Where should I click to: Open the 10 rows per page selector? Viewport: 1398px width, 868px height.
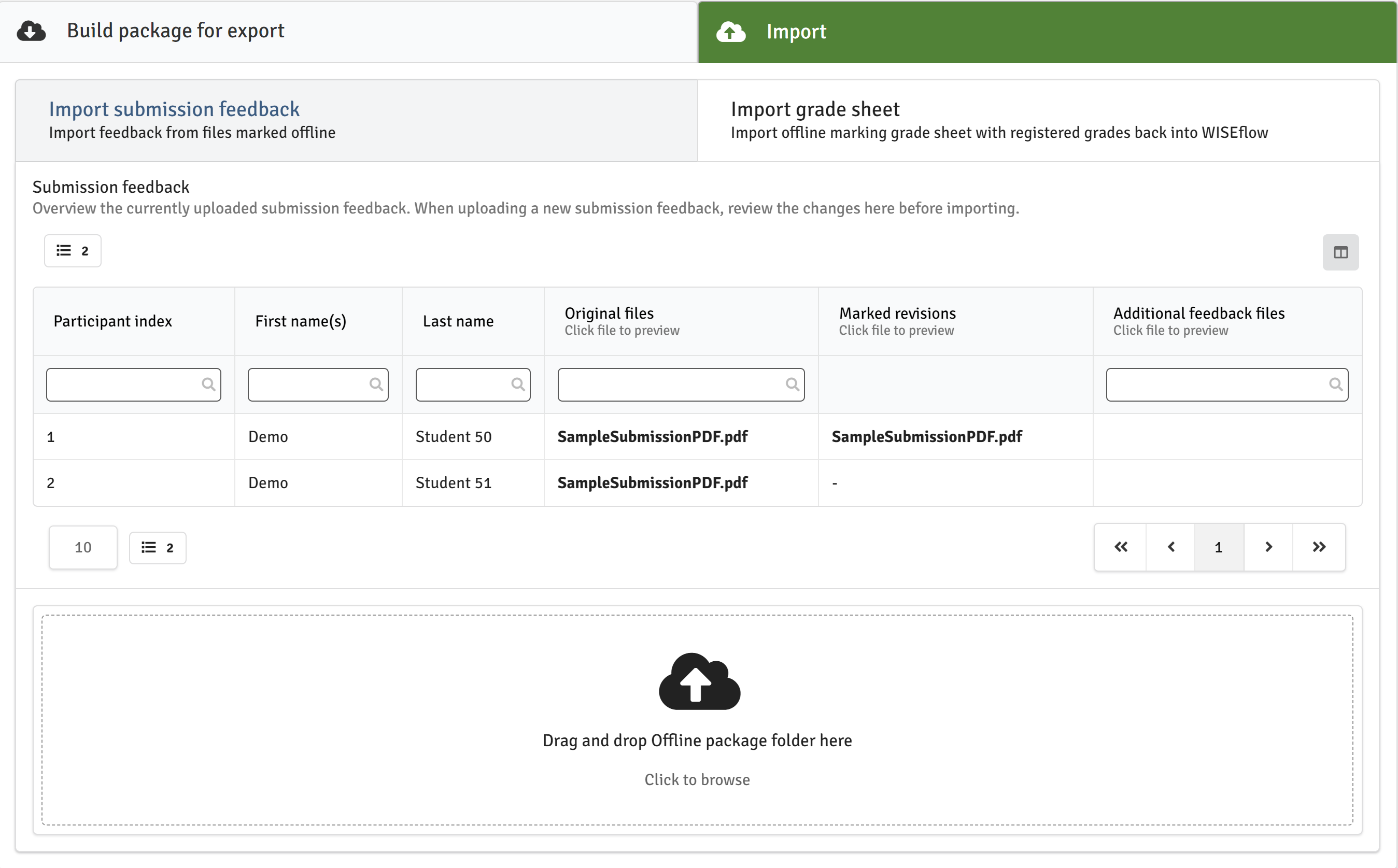(x=83, y=548)
